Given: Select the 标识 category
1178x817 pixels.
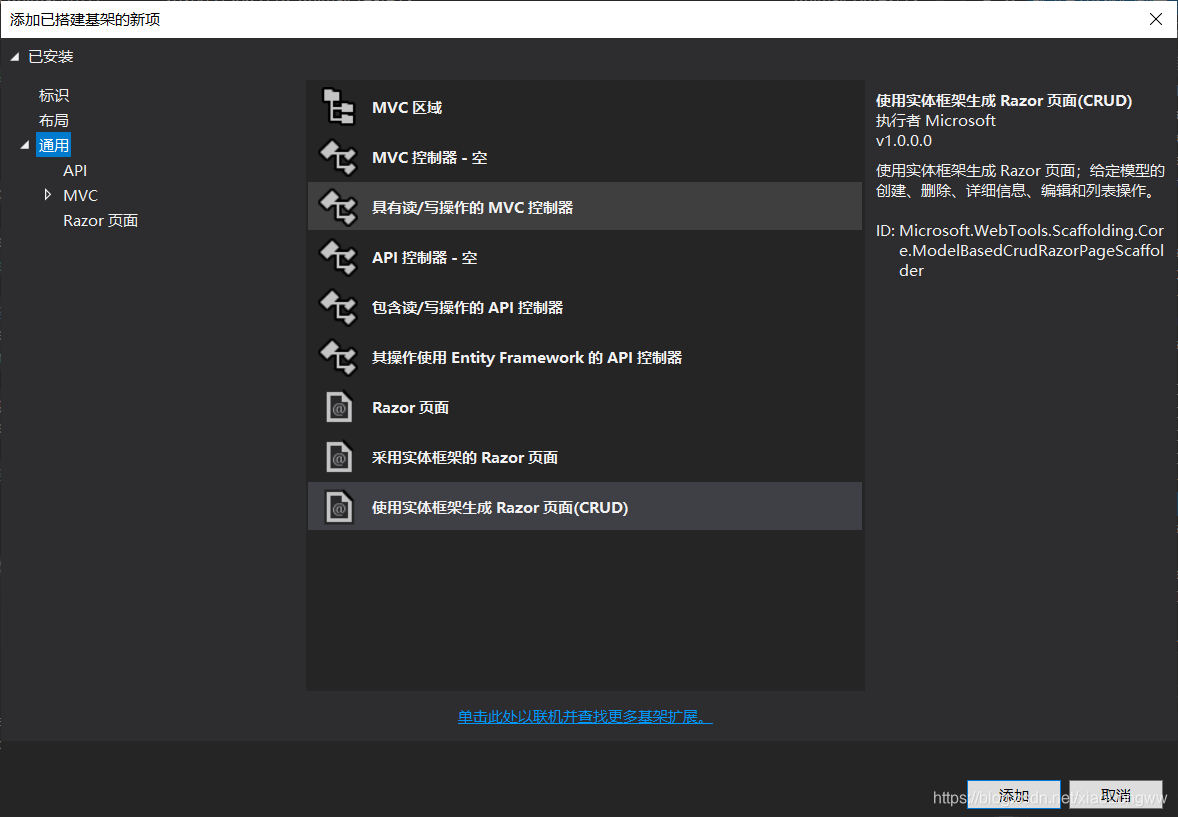Looking at the screenshot, I should pyautogui.click(x=53, y=95).
